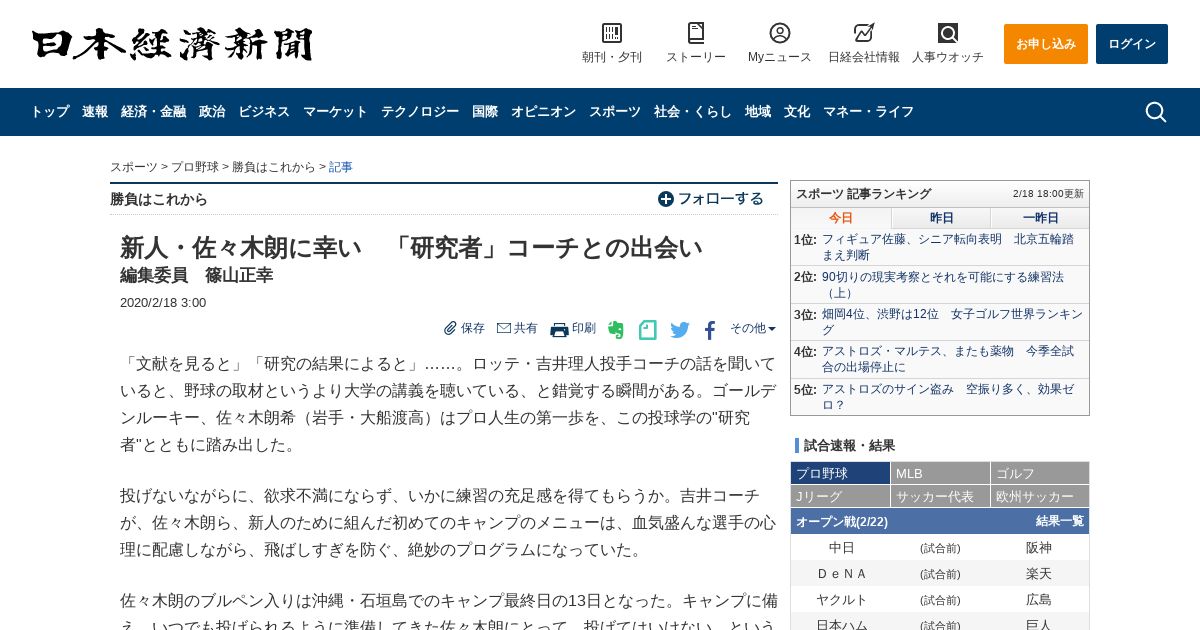Click the article headline 新人・佐々木朗に幸い

(411, 248)
